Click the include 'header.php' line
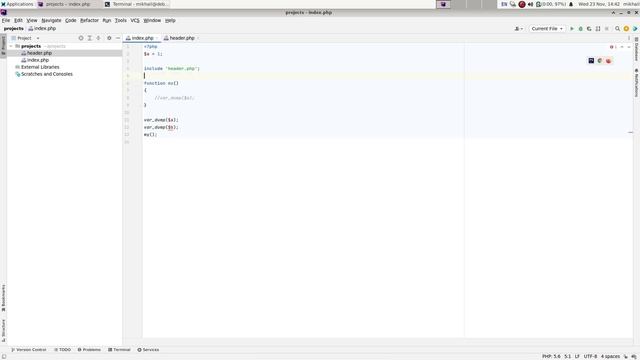The height and width of the screenshot is (360, 640). pyautogui.click(x=171, y=69)
